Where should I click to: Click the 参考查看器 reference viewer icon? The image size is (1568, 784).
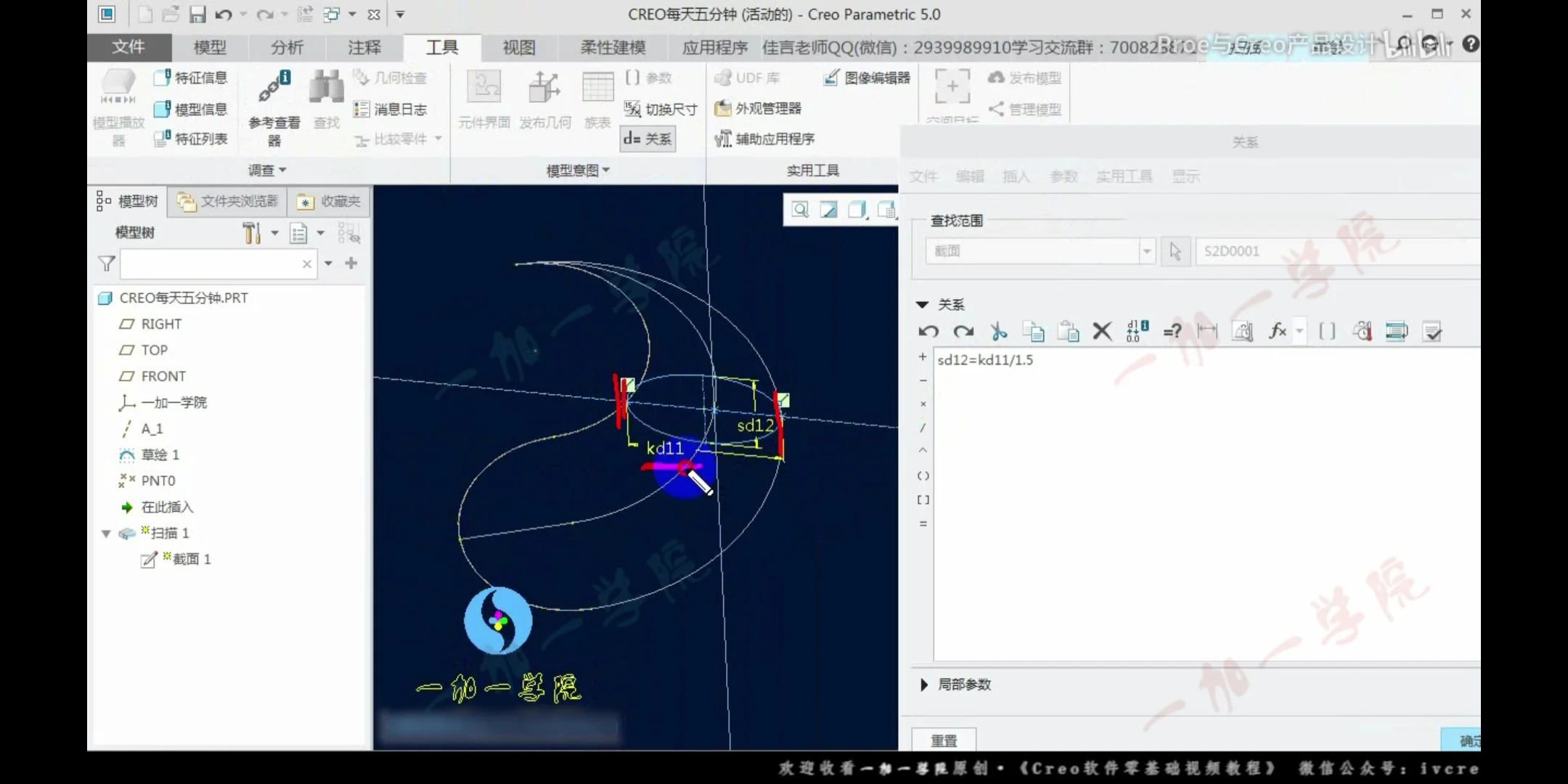[274, 87]
